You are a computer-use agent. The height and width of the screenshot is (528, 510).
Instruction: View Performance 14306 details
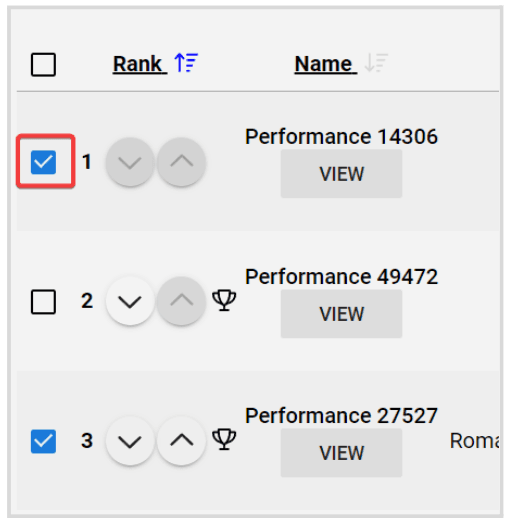tap(341, 174)
